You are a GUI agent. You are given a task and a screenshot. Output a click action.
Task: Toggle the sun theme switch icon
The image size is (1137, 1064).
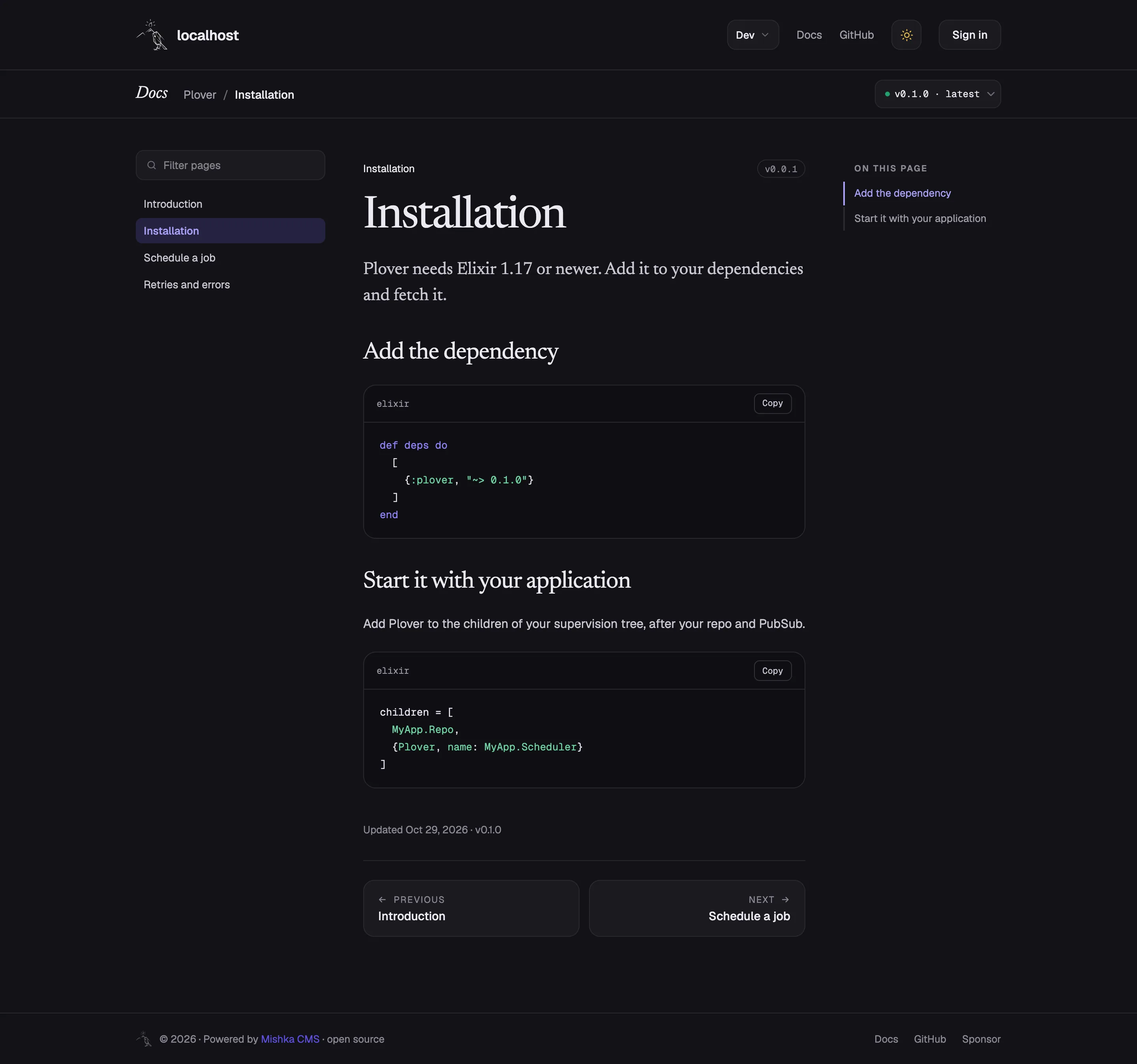(906, 35)
